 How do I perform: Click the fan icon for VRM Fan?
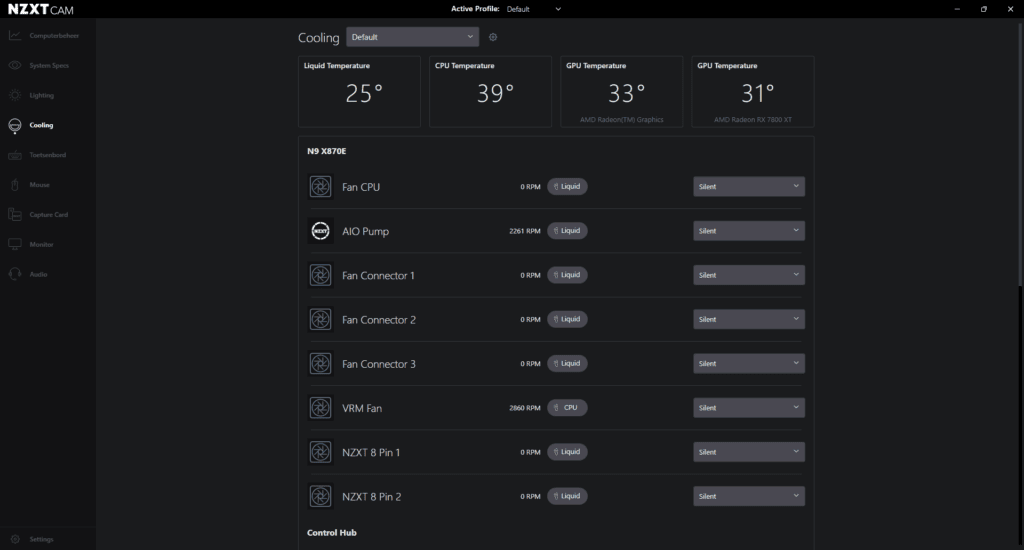tap(320, 408)
